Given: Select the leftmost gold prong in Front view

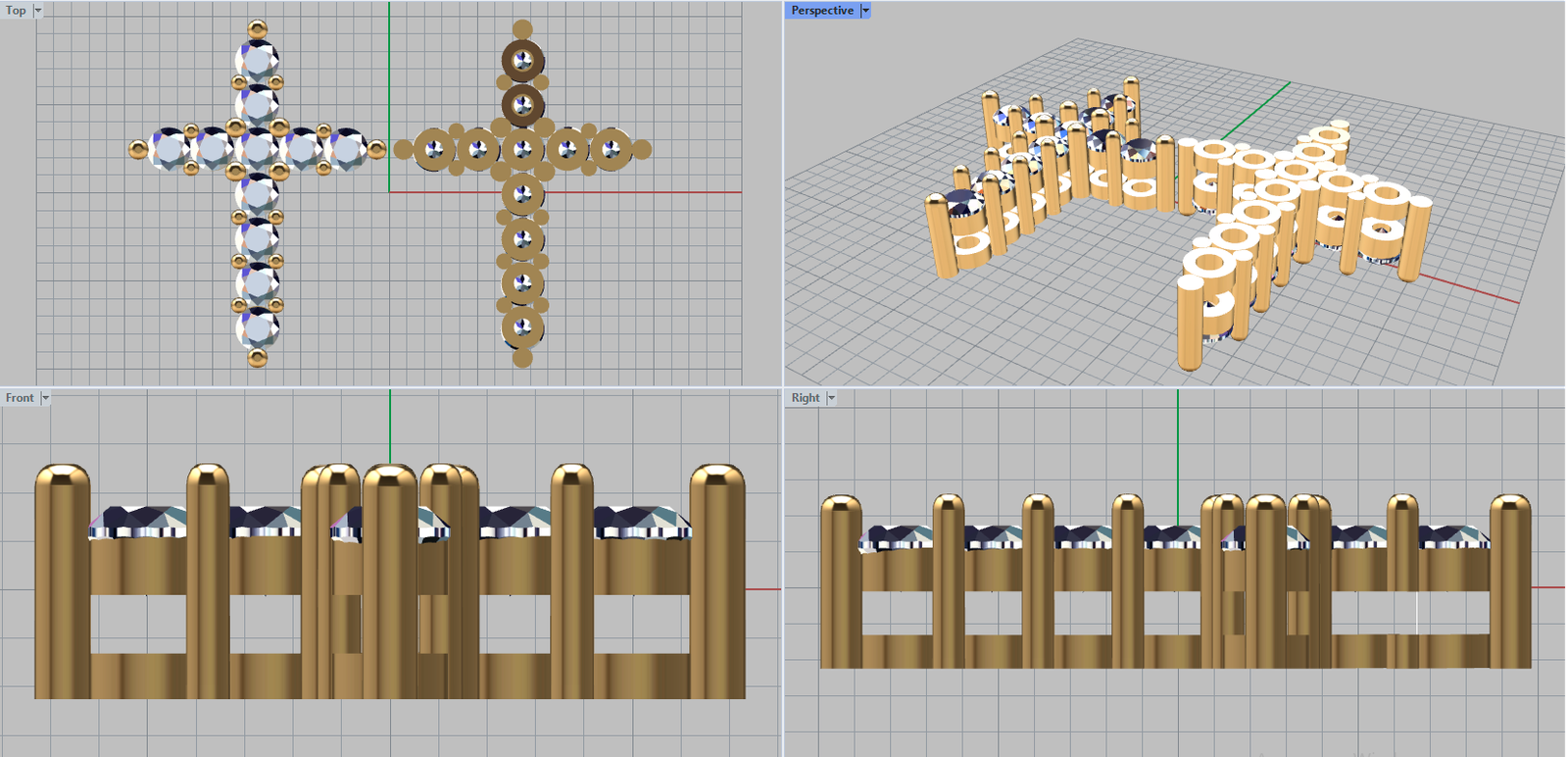Looking at the screenshot, I should coord(63,588).
